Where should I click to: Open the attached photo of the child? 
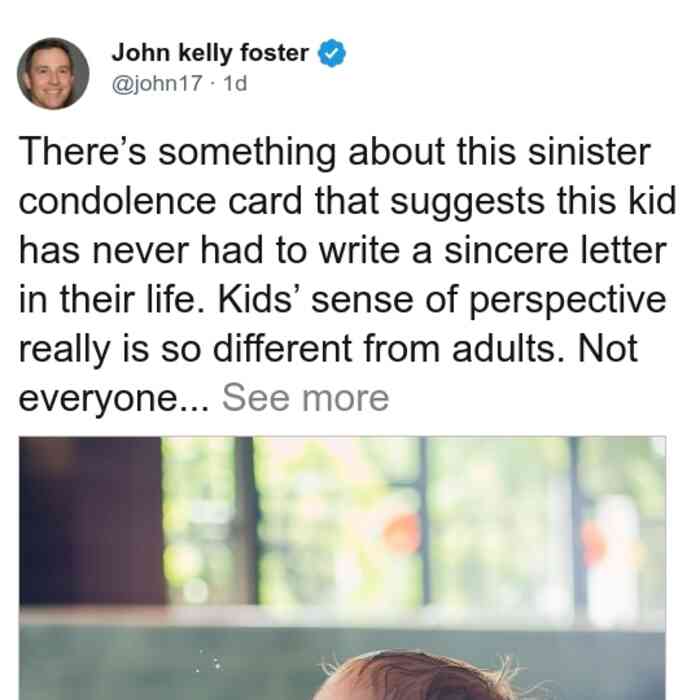point(342,568)
